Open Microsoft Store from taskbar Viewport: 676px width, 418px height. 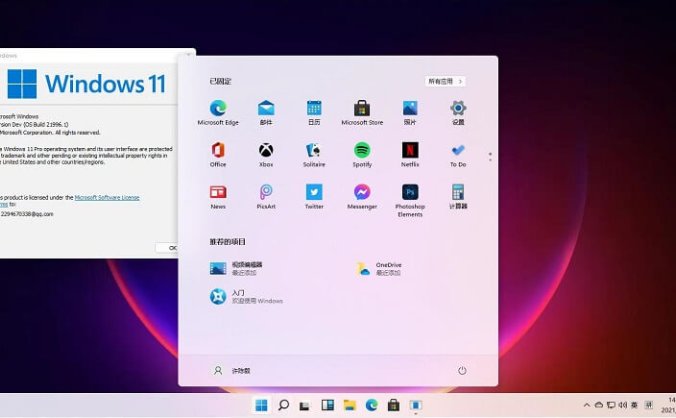(x=393, y=405)
